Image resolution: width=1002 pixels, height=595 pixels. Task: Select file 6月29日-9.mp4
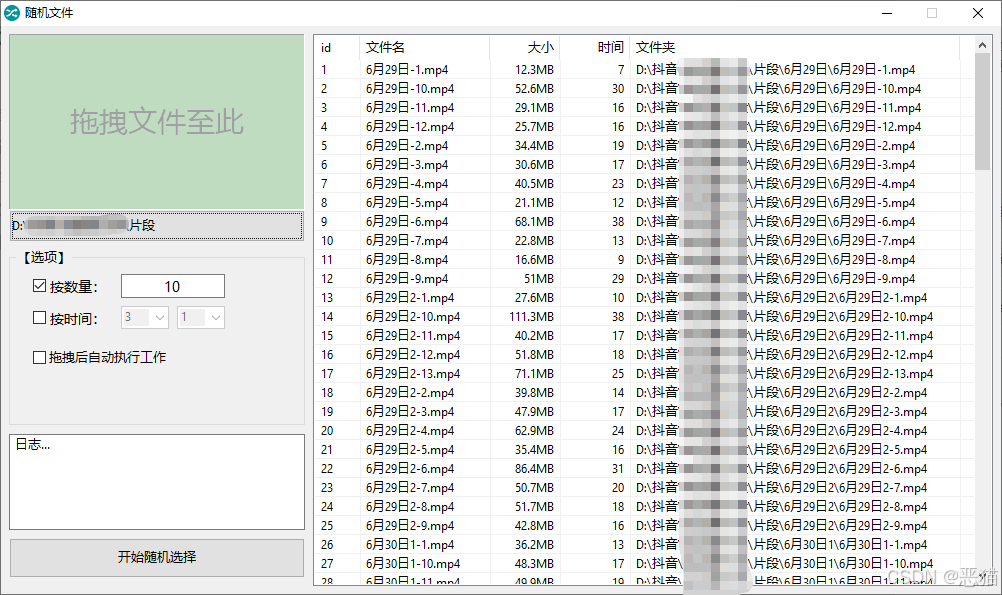coord(407,279)
